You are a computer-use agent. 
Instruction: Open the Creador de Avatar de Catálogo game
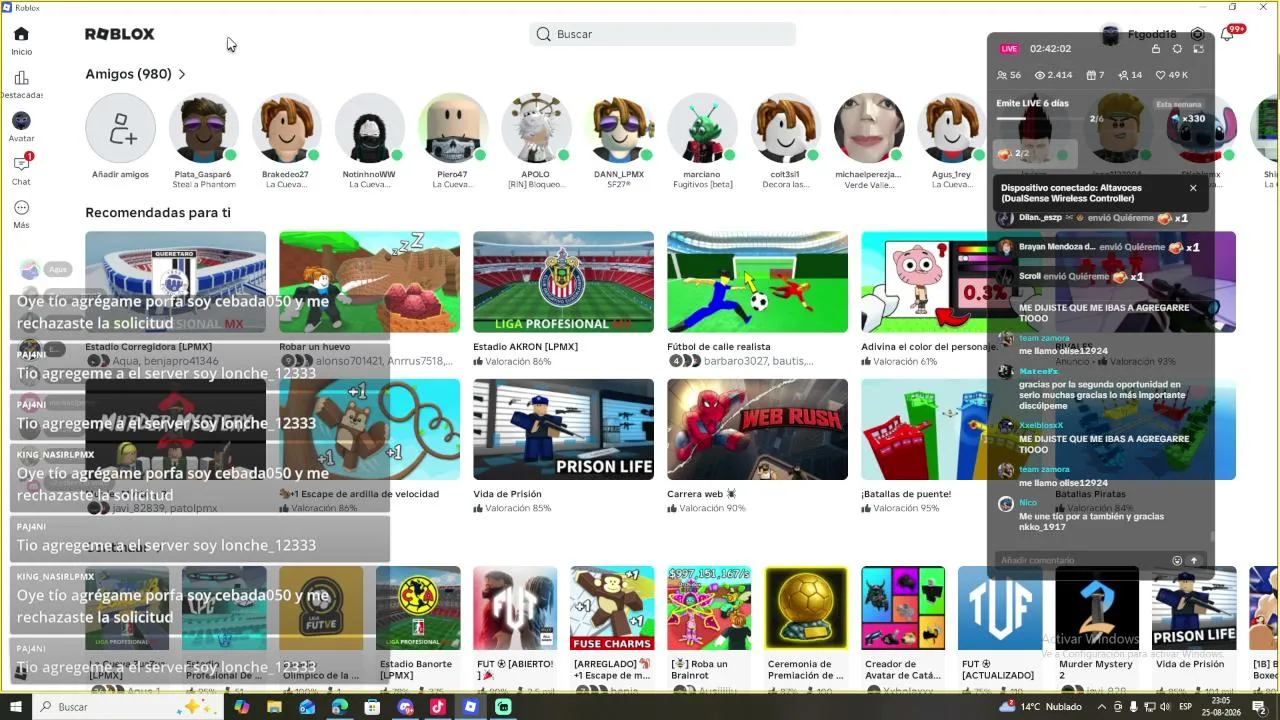[903, 608]
